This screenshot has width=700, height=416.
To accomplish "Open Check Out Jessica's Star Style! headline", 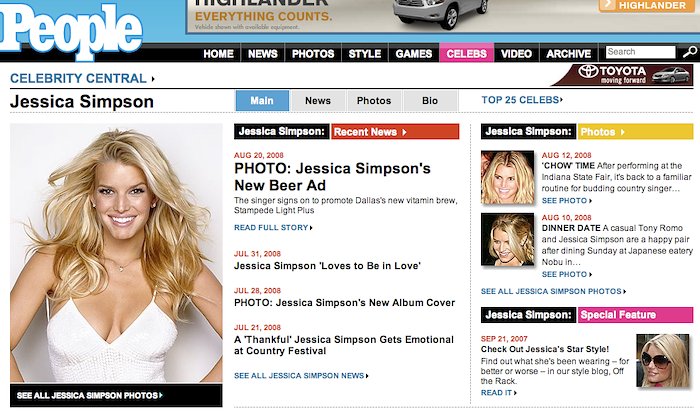I will click(545, 349).
